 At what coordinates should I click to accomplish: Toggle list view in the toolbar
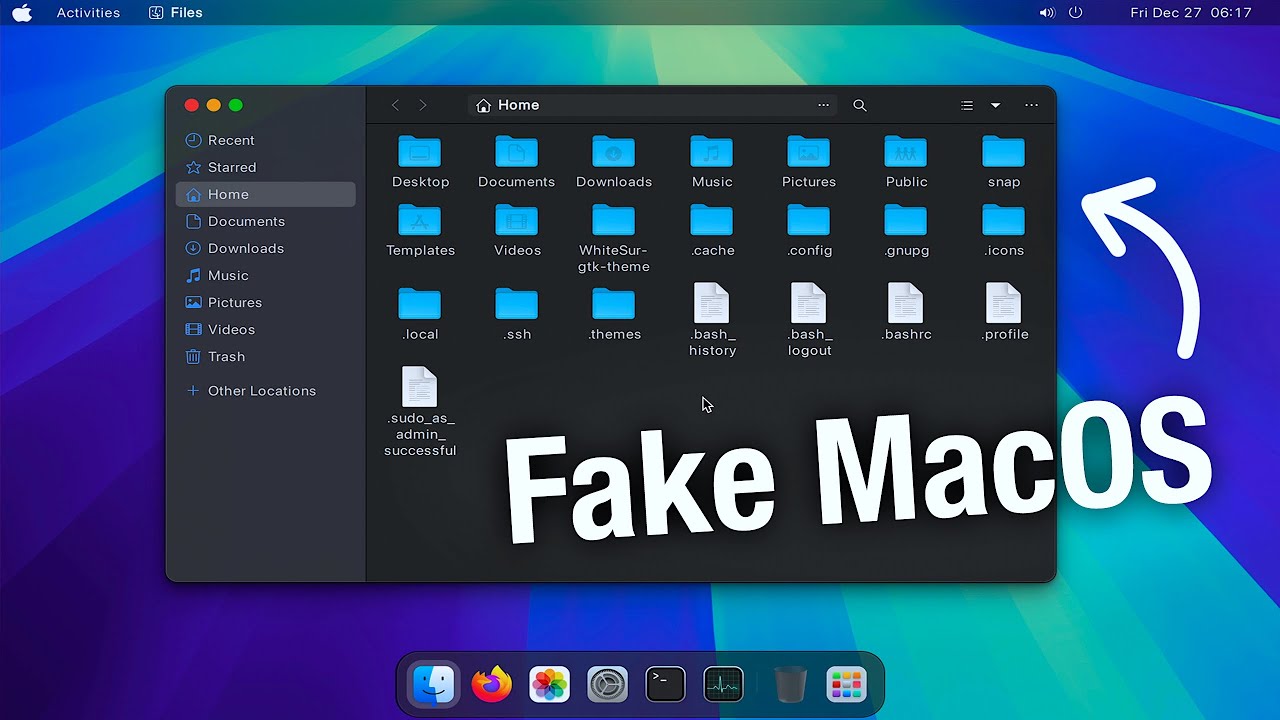pyautogui.click(x=967, y=105)
